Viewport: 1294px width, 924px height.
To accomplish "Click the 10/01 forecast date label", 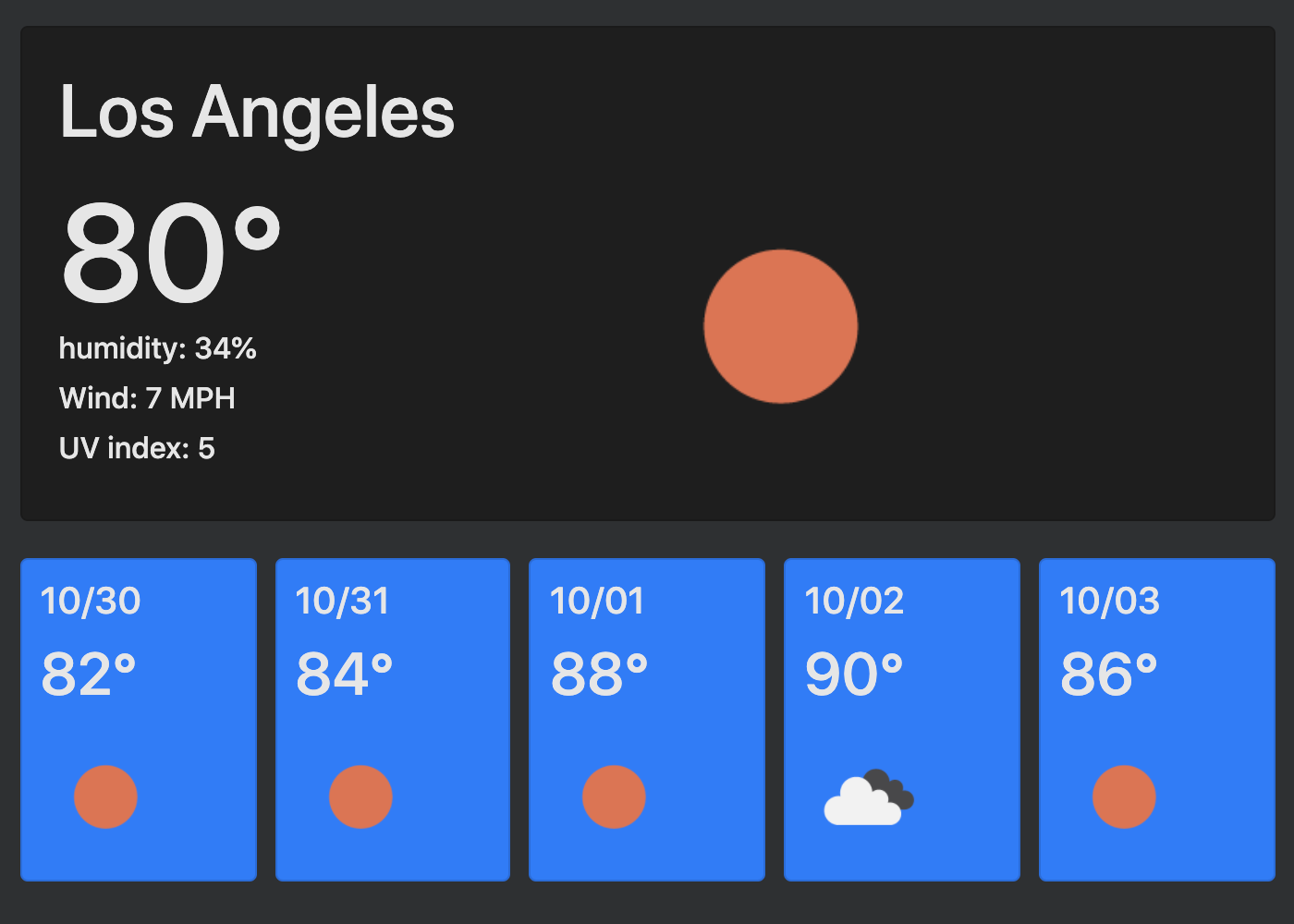I will (x=597, y=602).
